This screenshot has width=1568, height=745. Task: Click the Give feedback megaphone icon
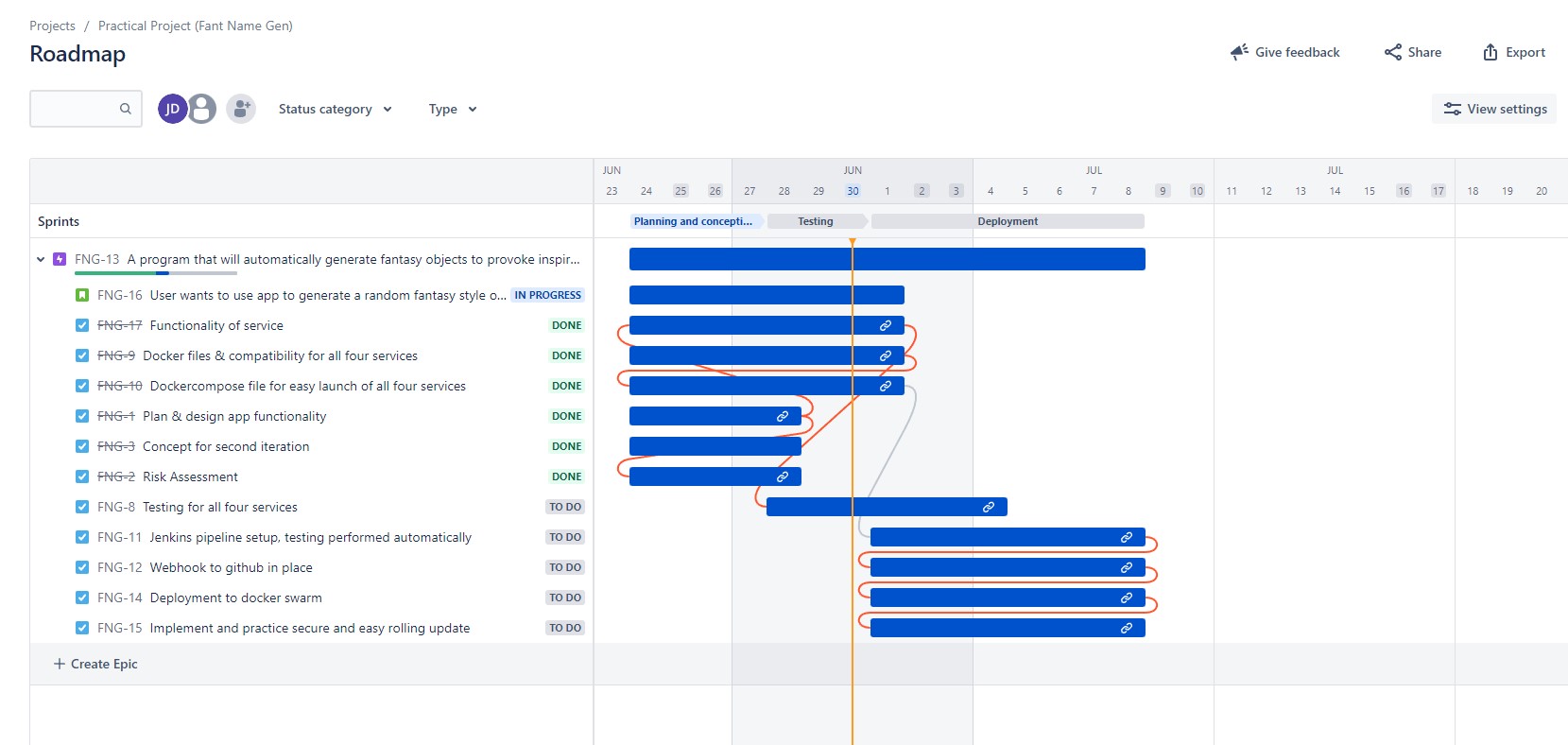coord(1239,52)
